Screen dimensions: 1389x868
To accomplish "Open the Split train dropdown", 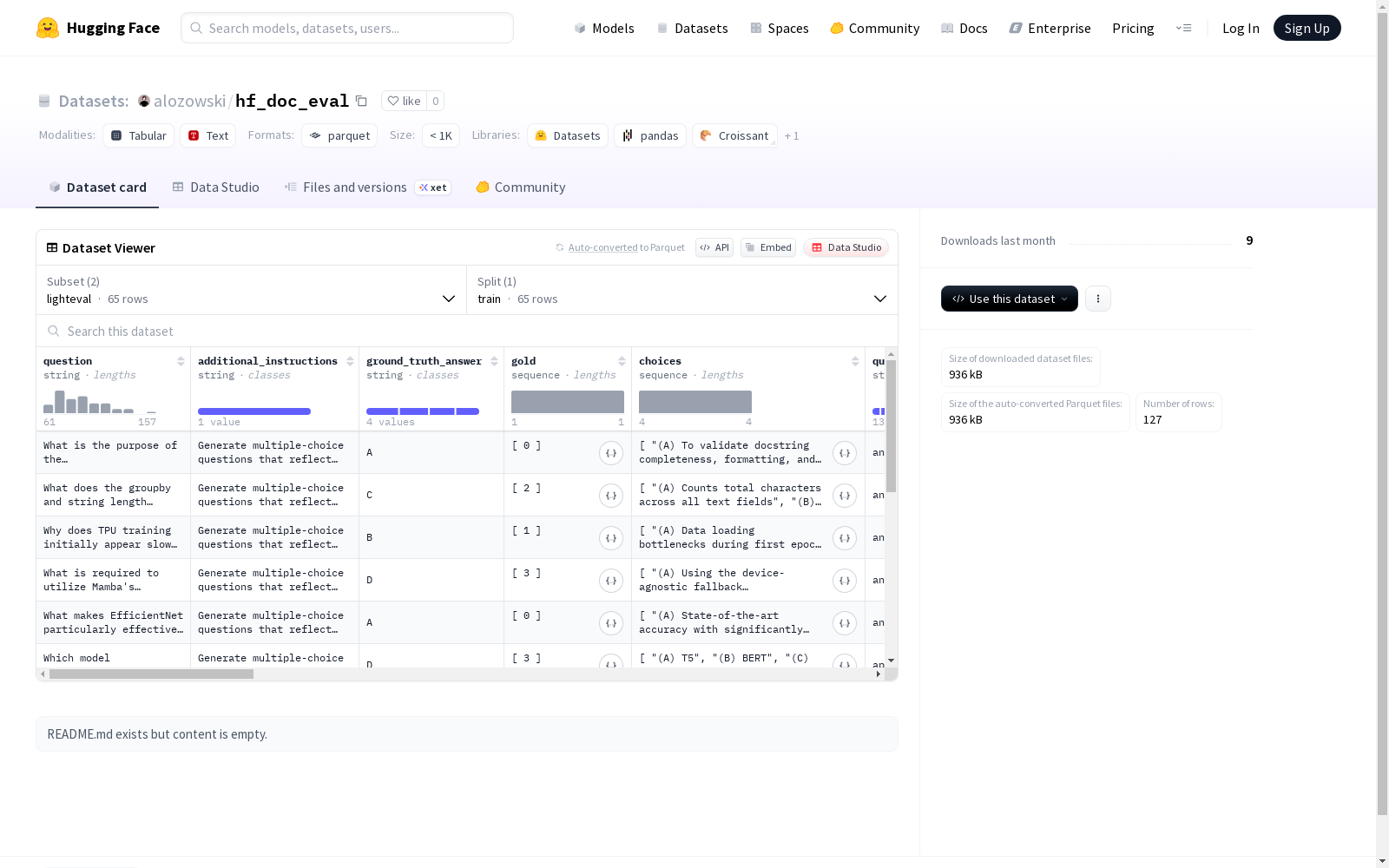I will click(x=682, y=290).
